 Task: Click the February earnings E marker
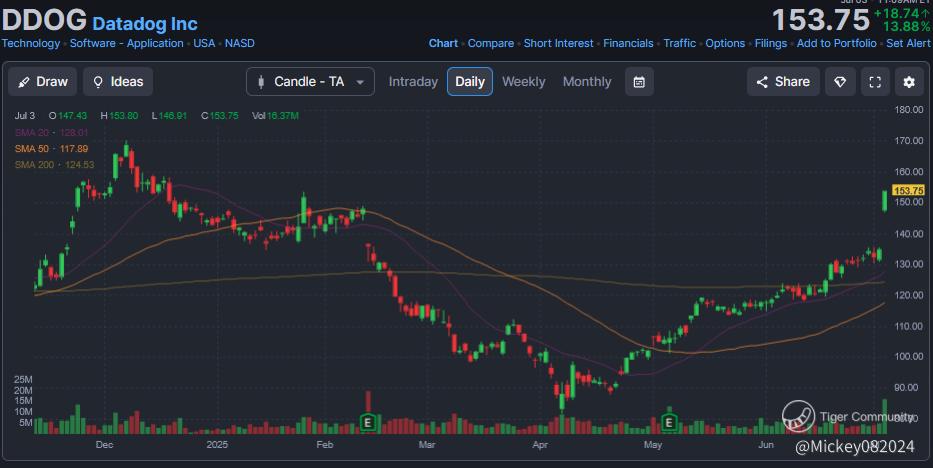[368, 423]
